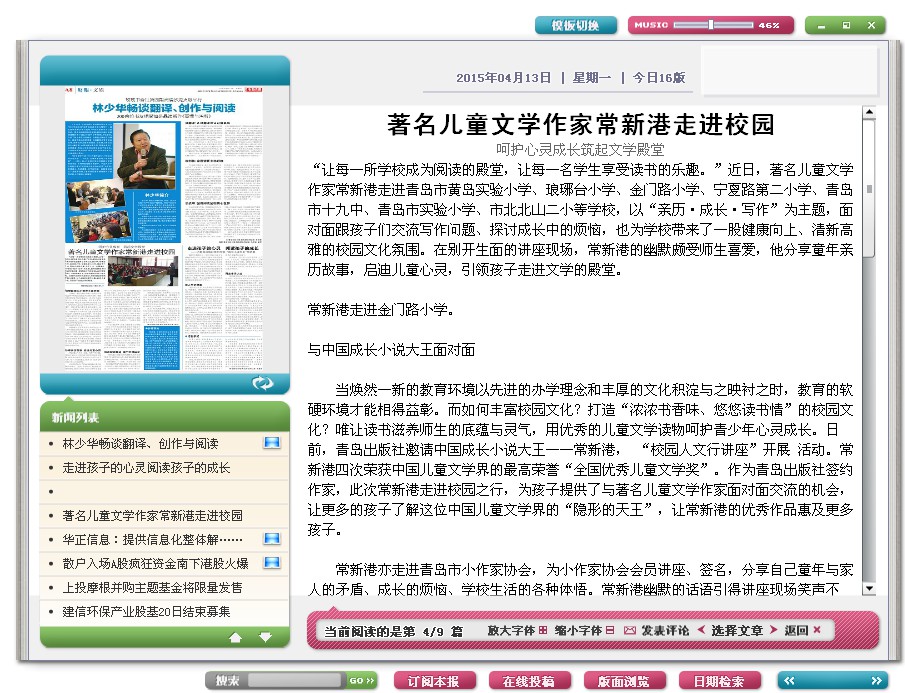Click the picture icon beside 华正信息
Viewport: 905px width, 693px height.
pyautogui.click(x=272, y=538)
